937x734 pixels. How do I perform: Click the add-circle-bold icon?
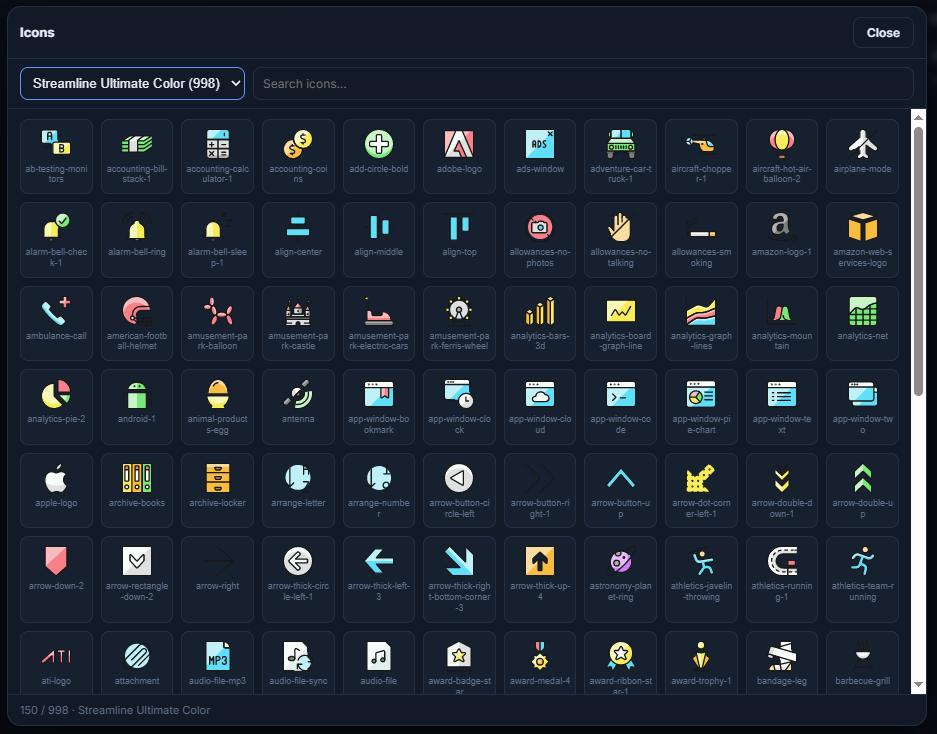(379, 157)
